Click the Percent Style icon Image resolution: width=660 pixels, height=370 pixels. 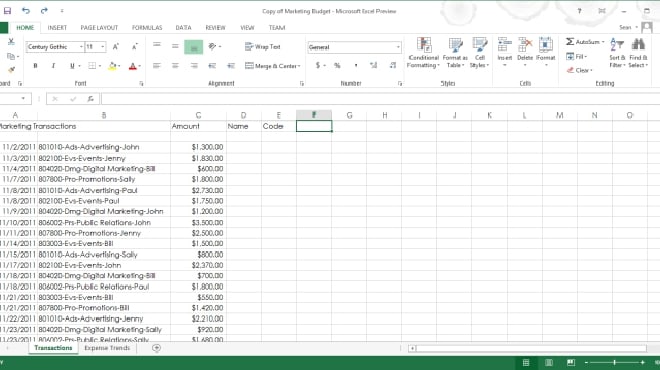337,65
